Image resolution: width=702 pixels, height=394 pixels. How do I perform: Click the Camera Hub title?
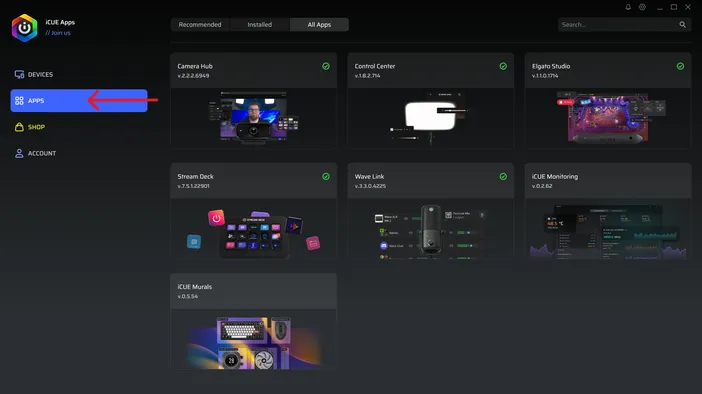(195, 66)
